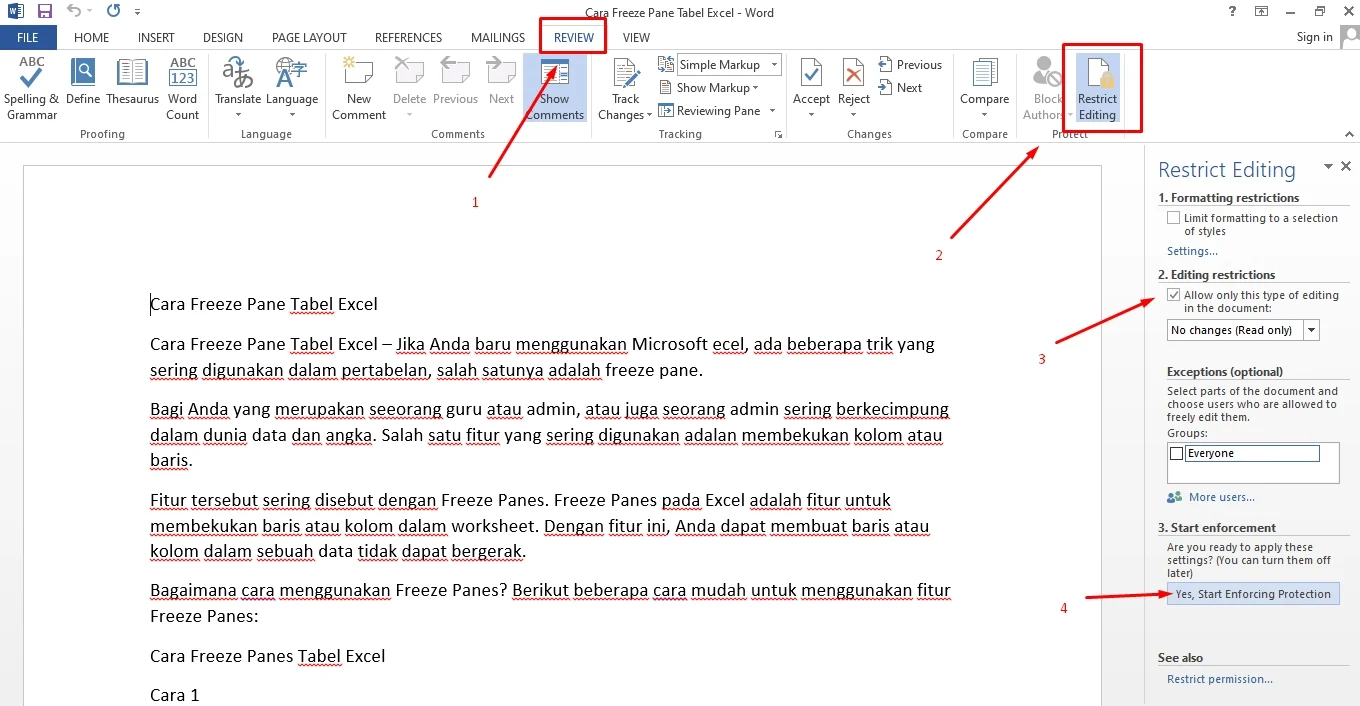
Task: Jump to the Next change
Action: point(900,88)
